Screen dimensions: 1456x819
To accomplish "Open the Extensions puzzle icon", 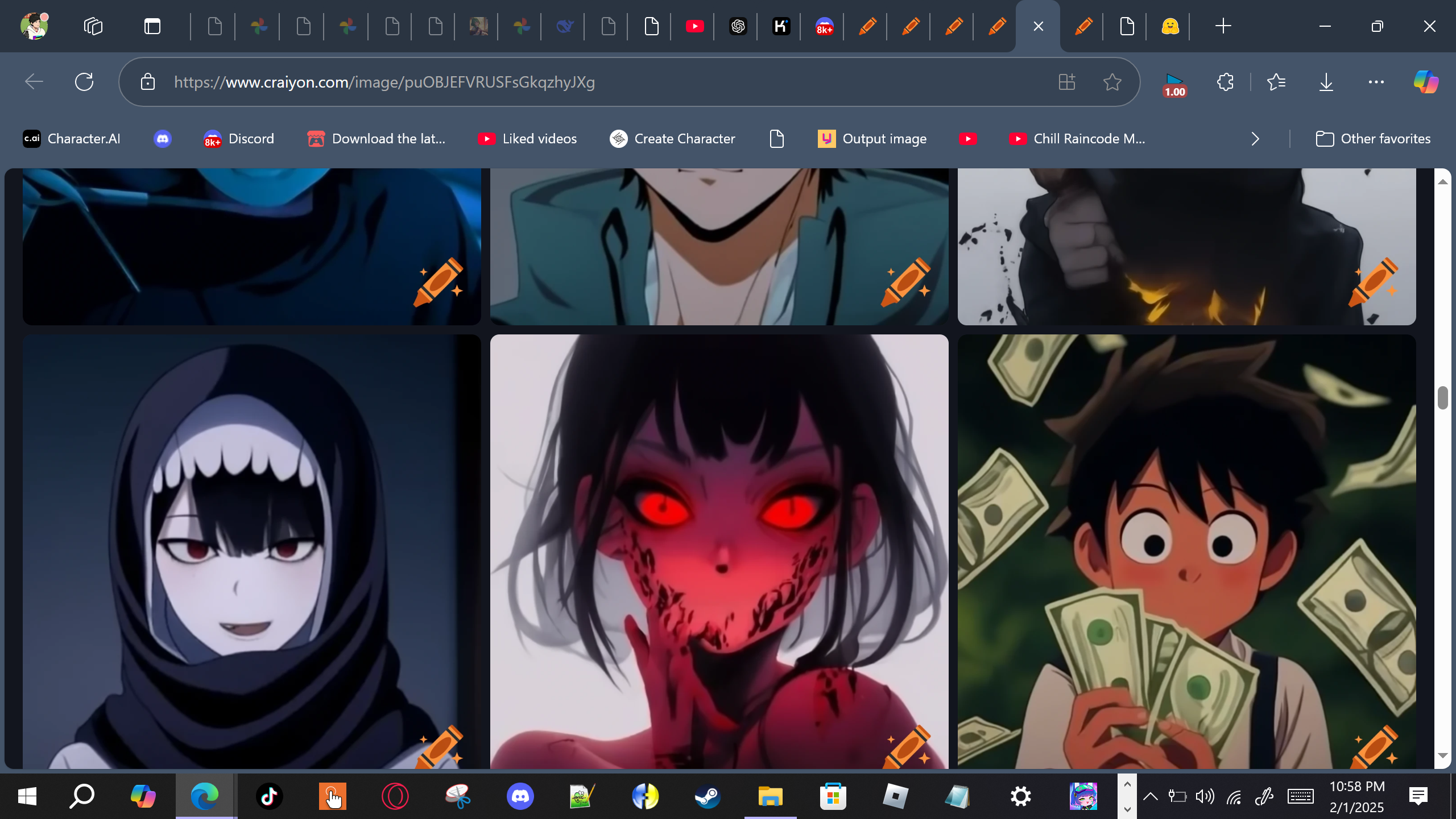I will click(x=1225, y=82).
